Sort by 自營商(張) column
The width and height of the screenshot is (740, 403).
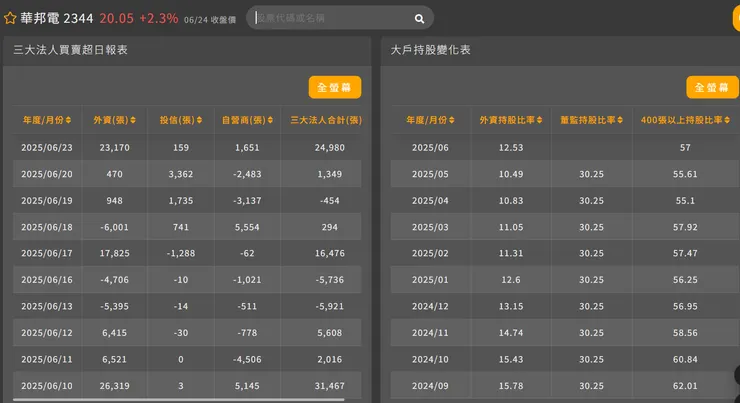tap(247, 120)
